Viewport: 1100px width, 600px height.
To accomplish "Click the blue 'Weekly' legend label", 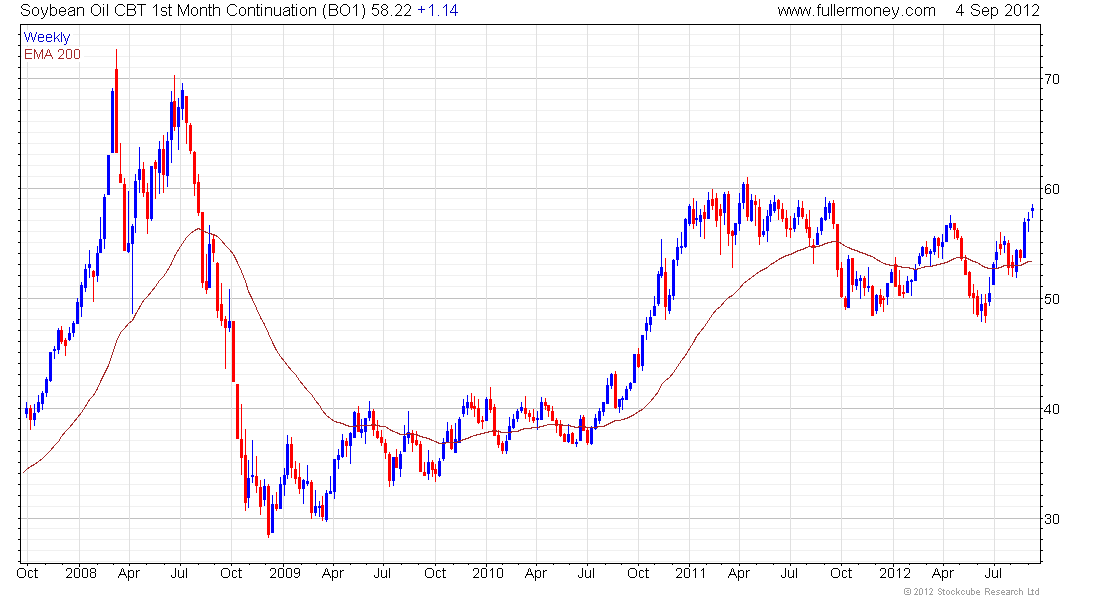I will (x=47, y=37).
